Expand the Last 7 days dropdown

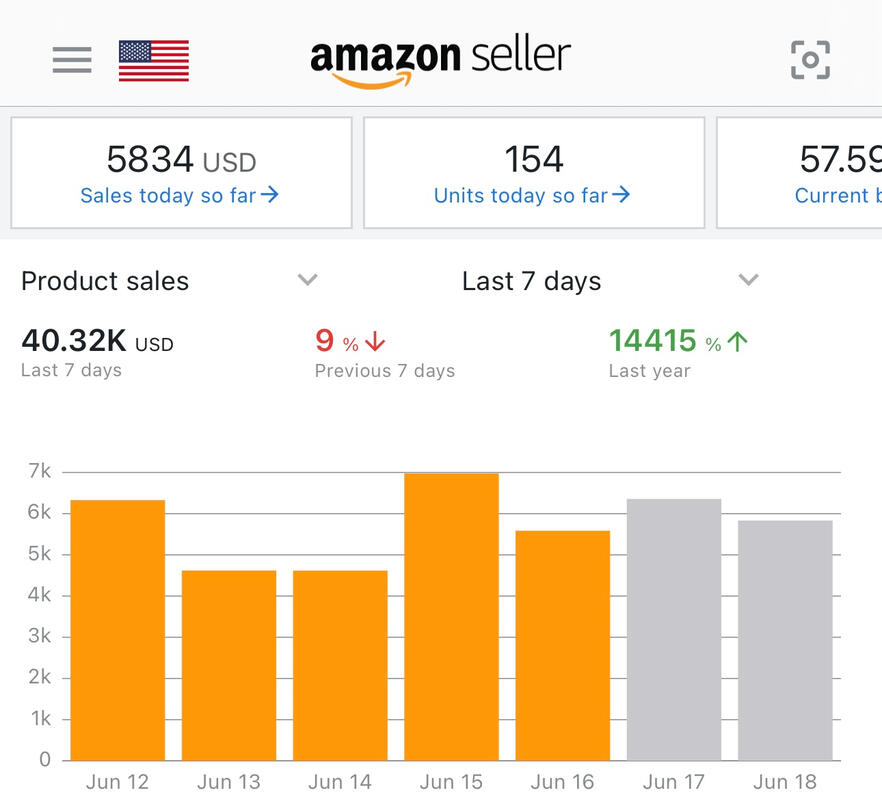(748, 280)
